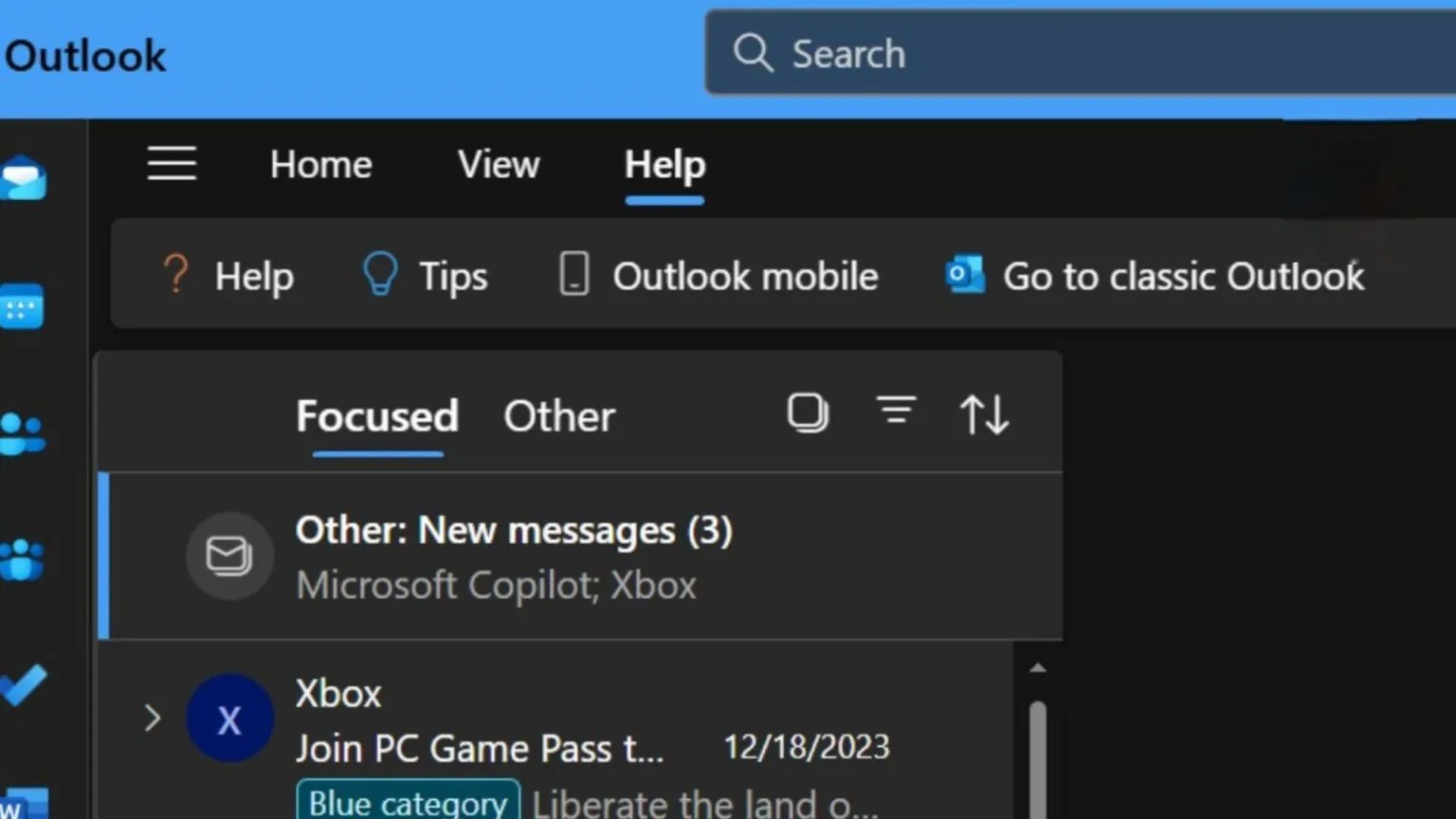
Task: Click the Tips button in the ribbon
Action: (x=425, y=276)
